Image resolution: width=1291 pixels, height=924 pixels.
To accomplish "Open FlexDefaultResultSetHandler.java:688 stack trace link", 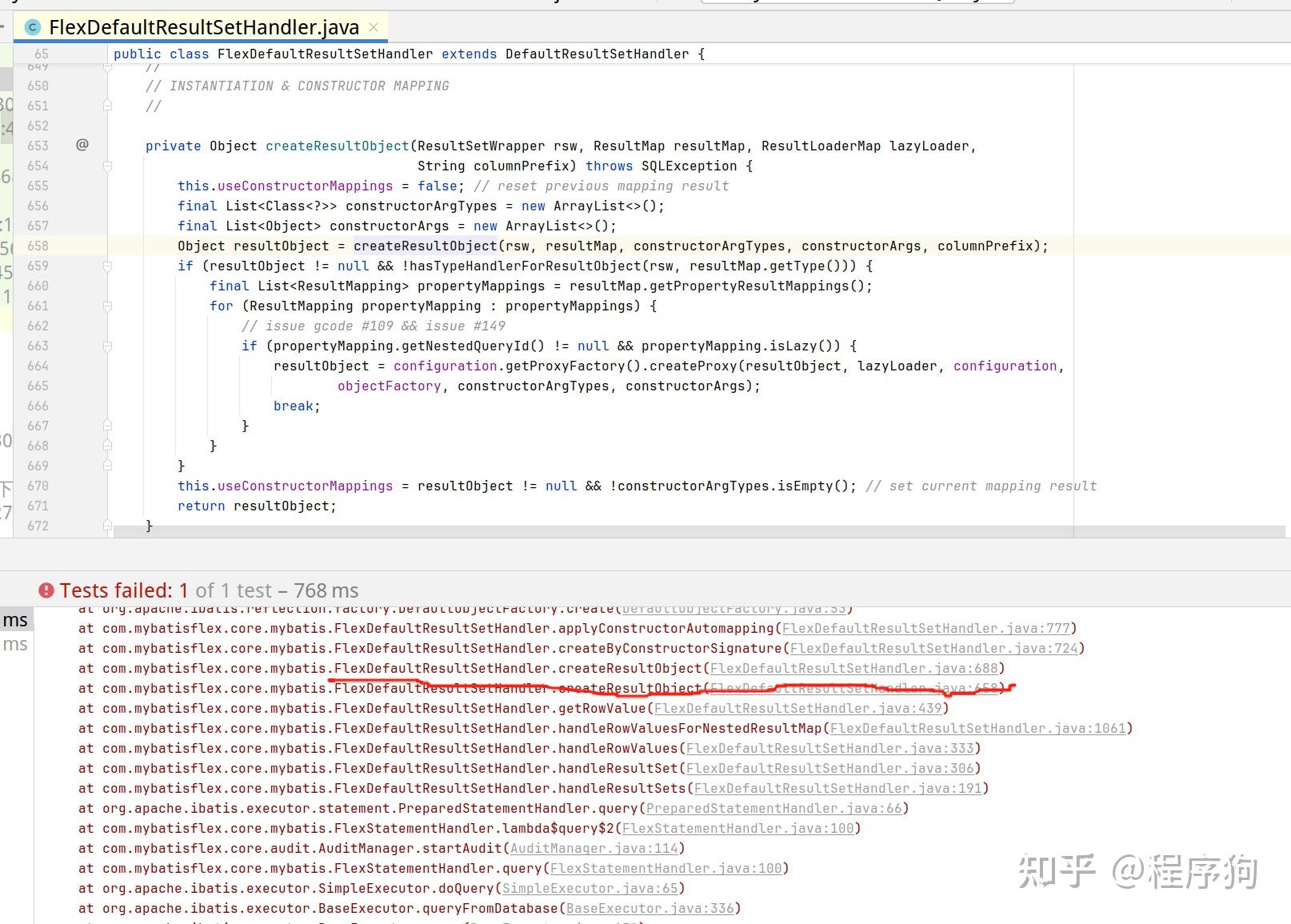I will 853,668.
